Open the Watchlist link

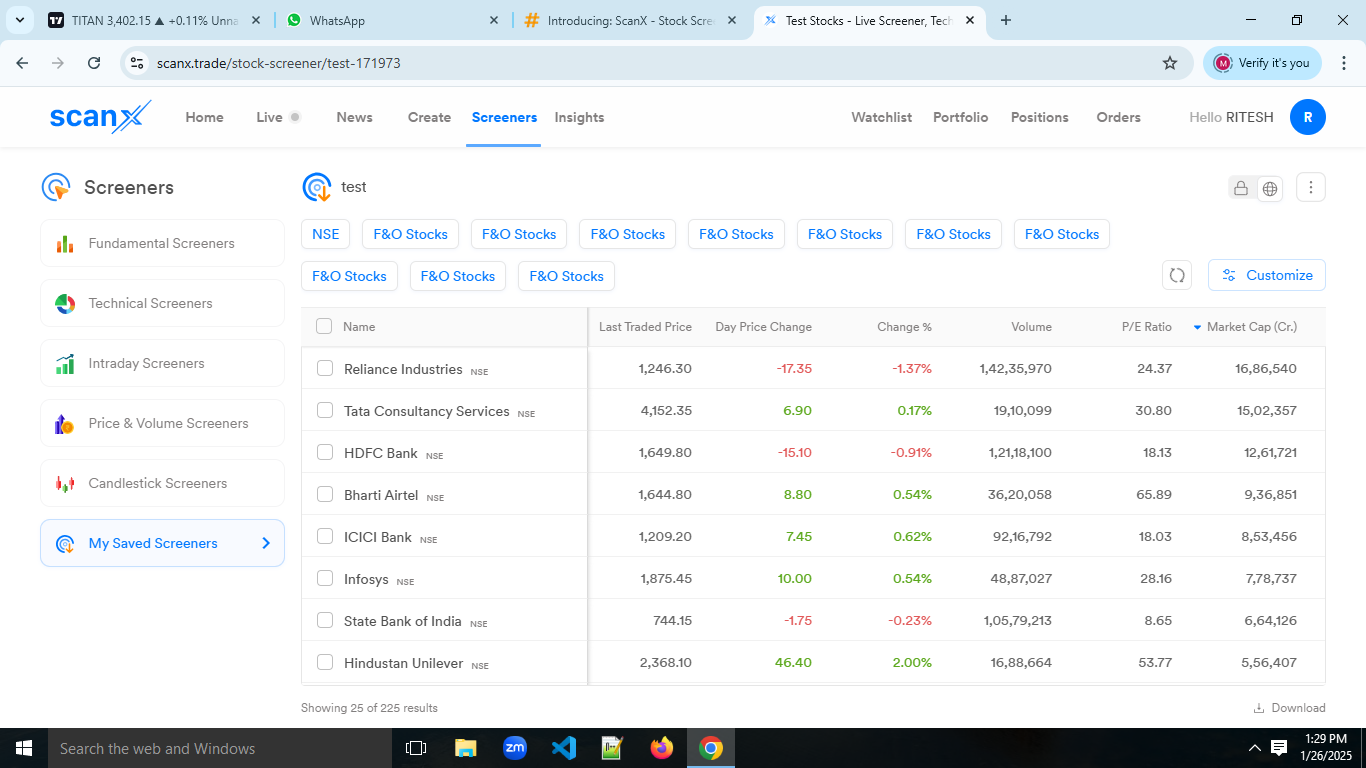(881, 117)
